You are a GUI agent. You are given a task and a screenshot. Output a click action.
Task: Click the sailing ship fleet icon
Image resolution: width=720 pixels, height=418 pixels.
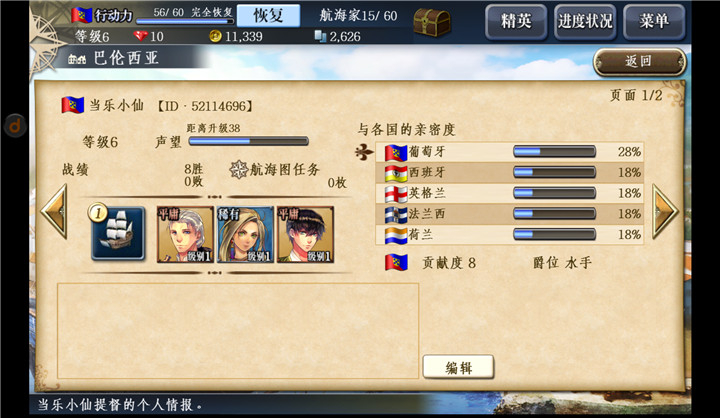[x=118, y=234]
